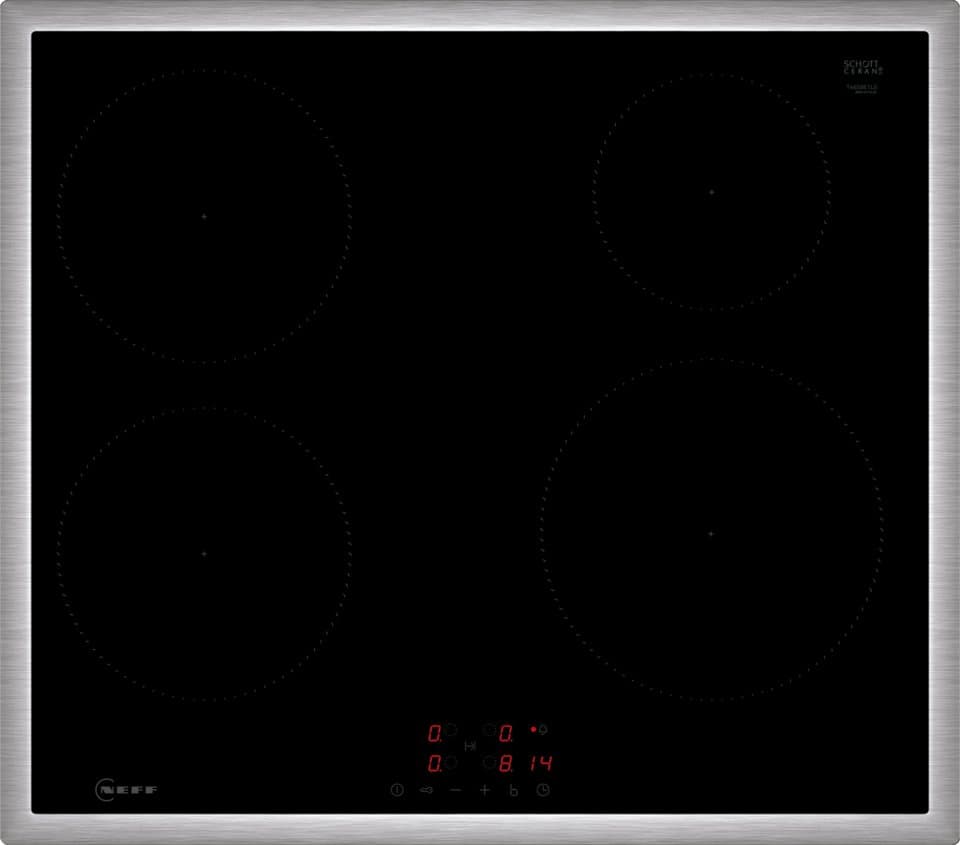960x845 pixels.
Task: Tap the red dot timer indicator
Action: [x=533, y=729]
